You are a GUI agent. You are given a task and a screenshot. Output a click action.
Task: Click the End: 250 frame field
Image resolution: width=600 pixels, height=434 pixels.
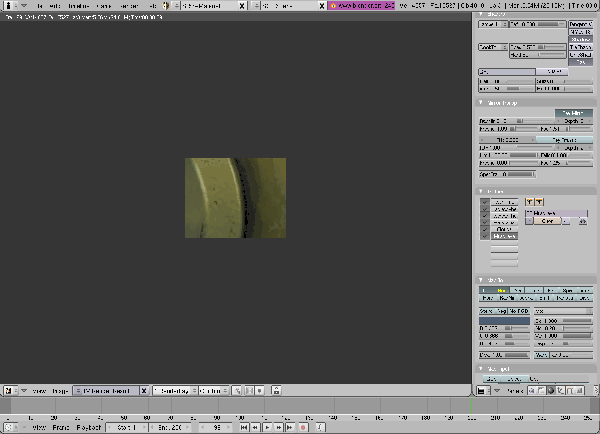[170, 427]
